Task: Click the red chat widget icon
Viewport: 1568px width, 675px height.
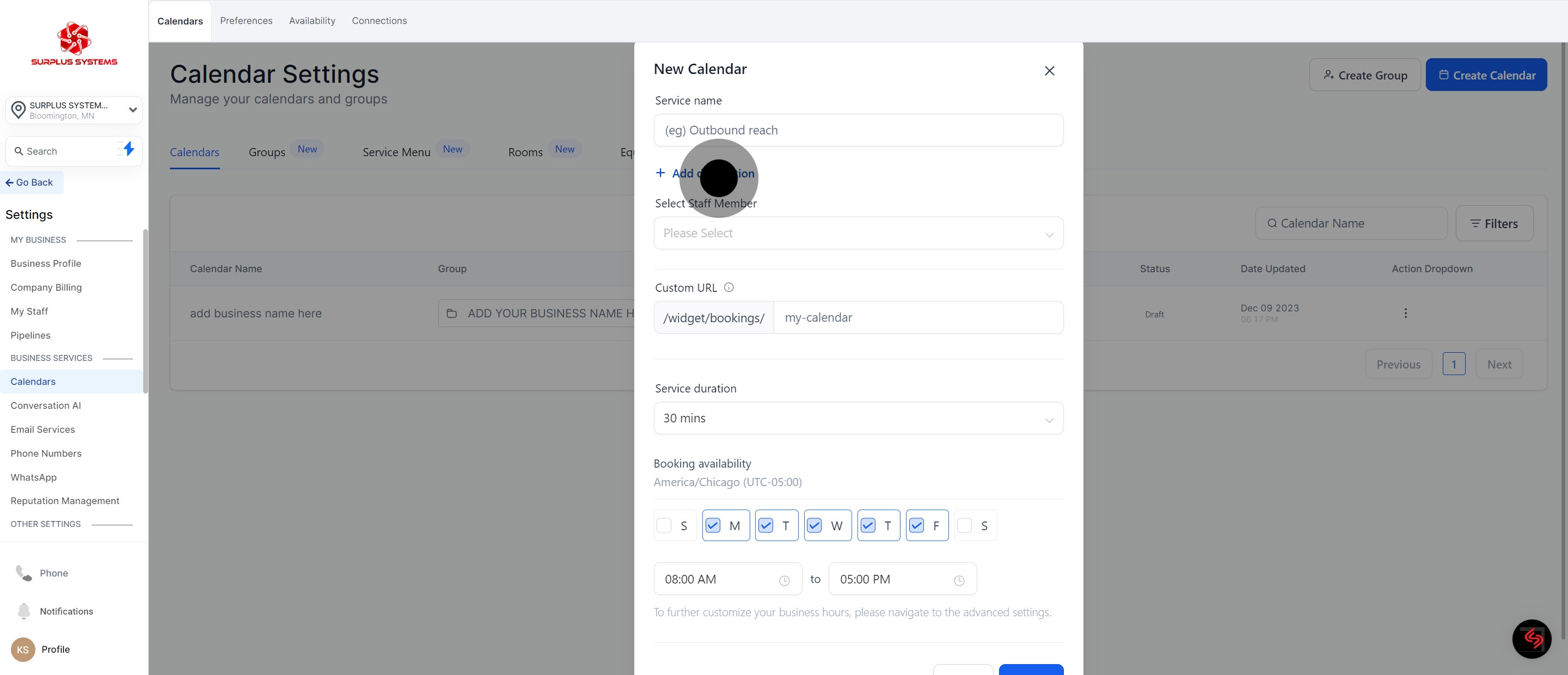Action: (x=1532, y=639)
